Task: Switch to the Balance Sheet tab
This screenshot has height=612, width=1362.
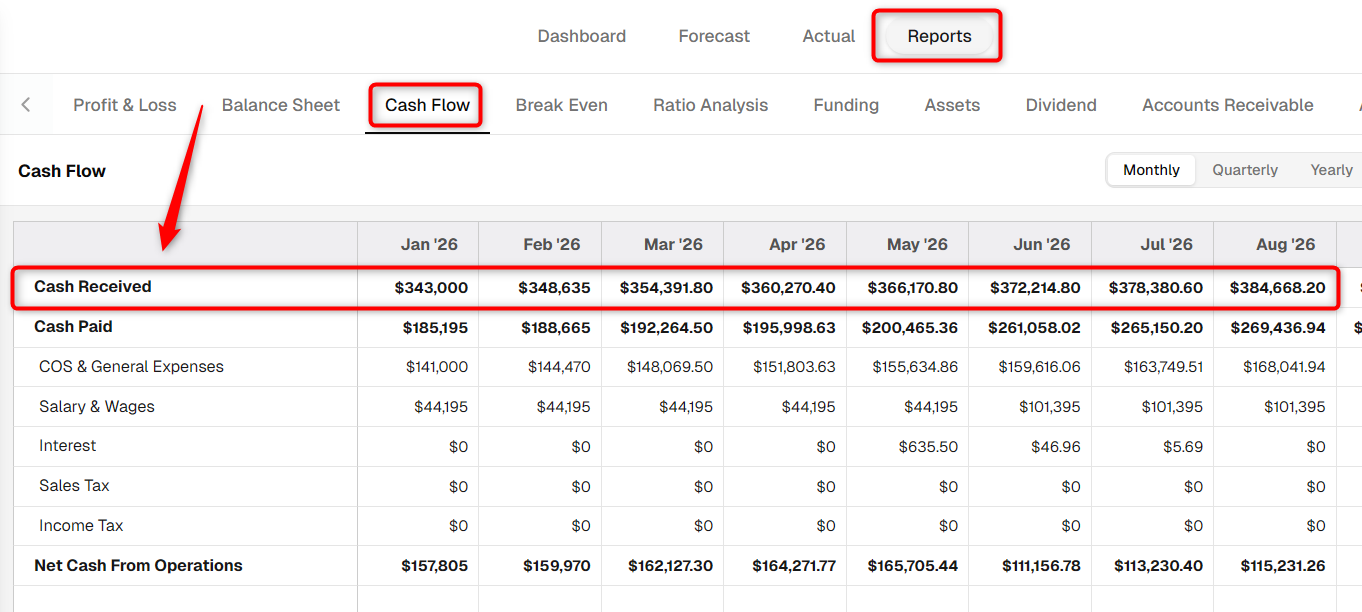Action: pyautogui.click(x=281, y=105)
